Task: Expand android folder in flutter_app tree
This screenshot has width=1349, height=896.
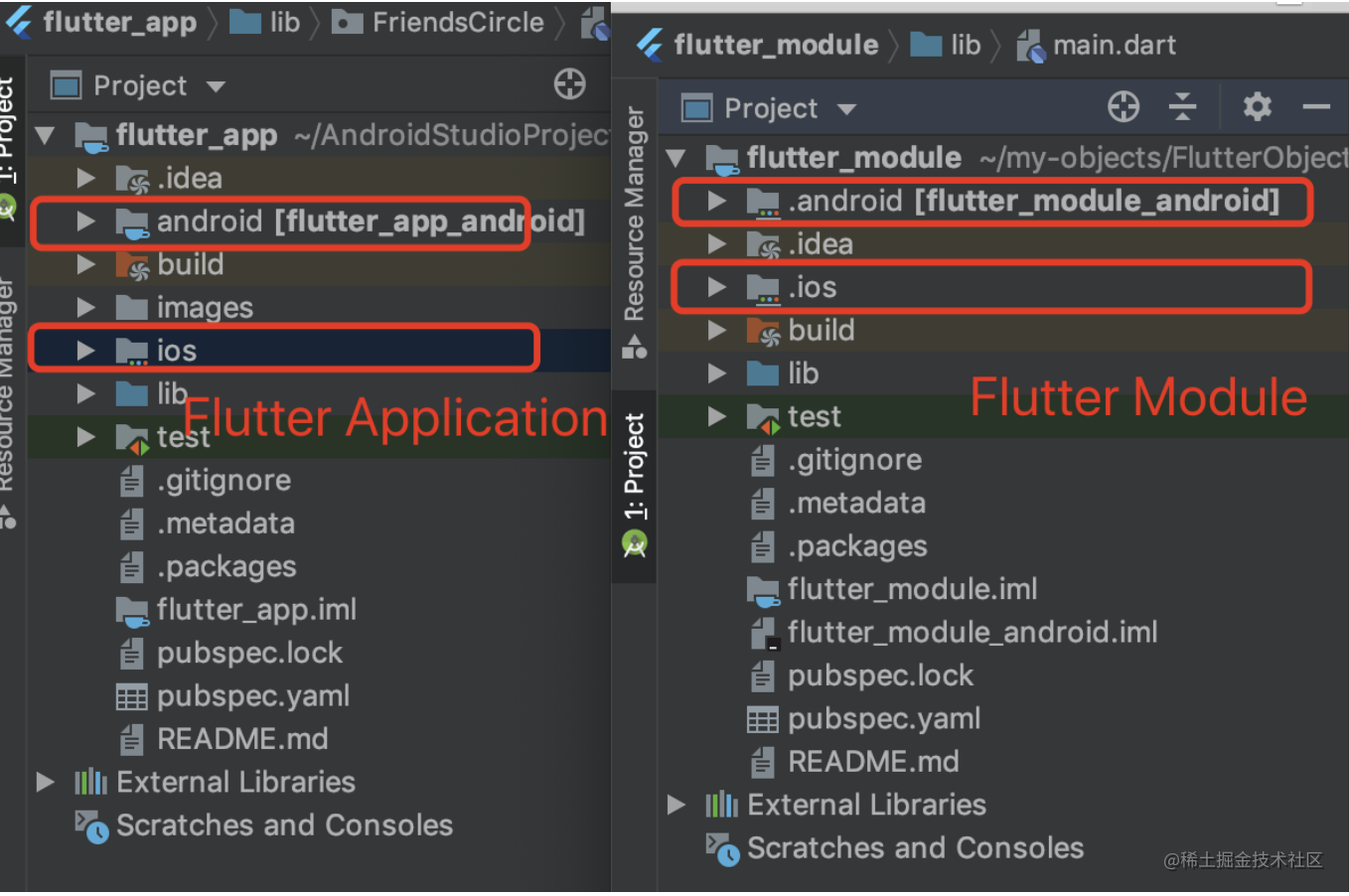Action: 86,222
